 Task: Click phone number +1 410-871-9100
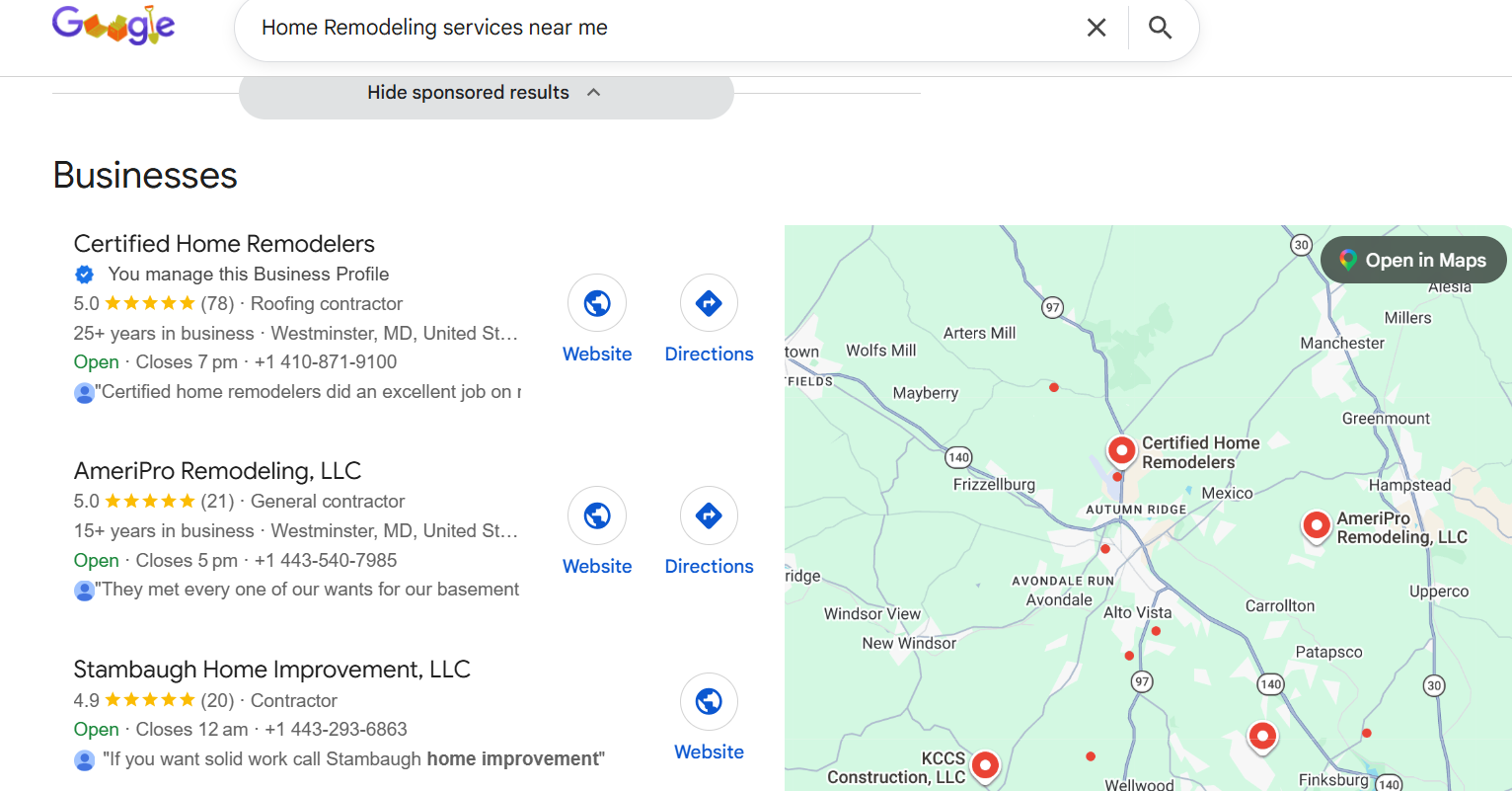(x=326, y=362)
